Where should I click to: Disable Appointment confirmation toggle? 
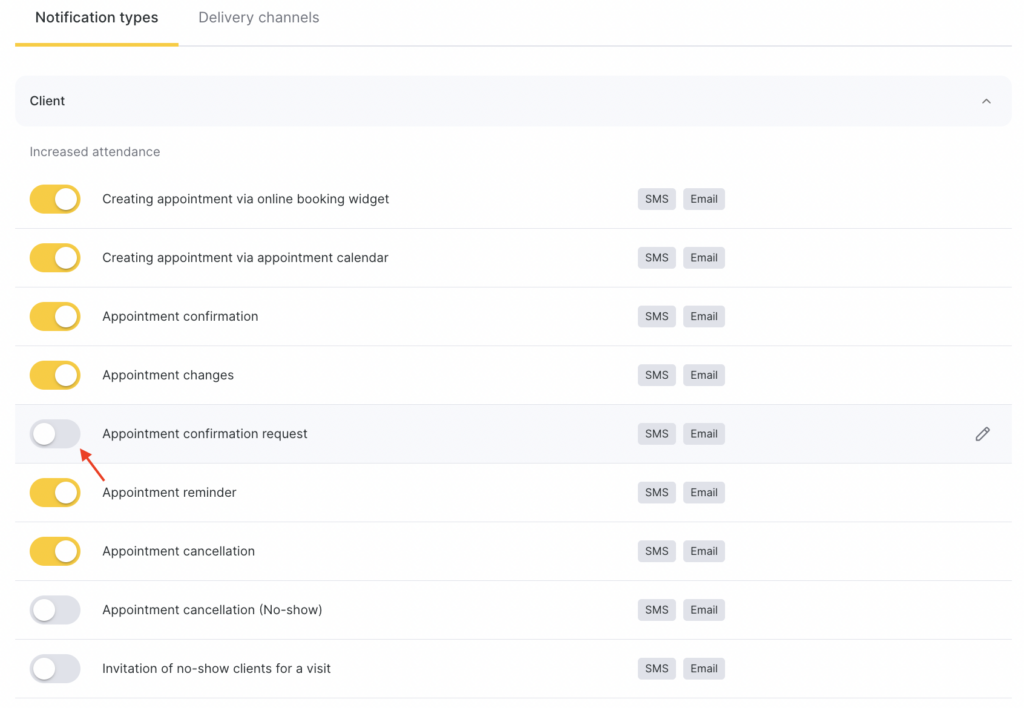[55, 317]
